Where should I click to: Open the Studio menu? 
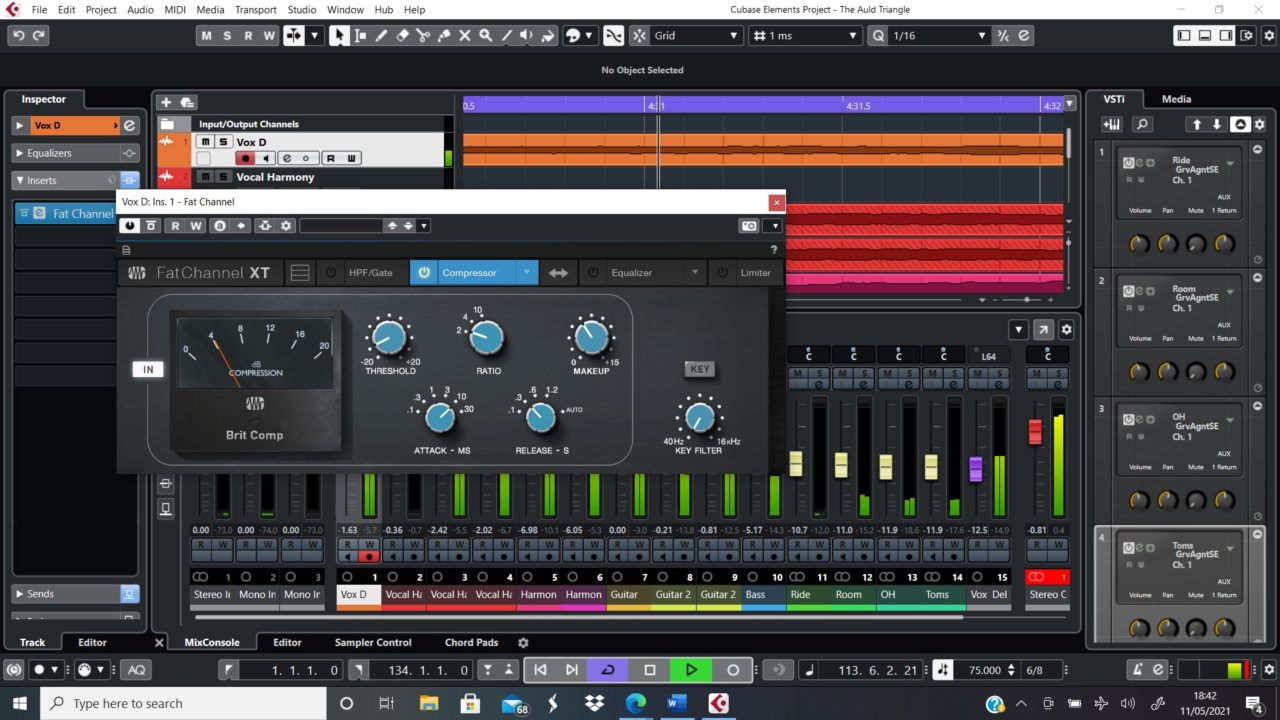pyautogui.click(x=302, y=9)
